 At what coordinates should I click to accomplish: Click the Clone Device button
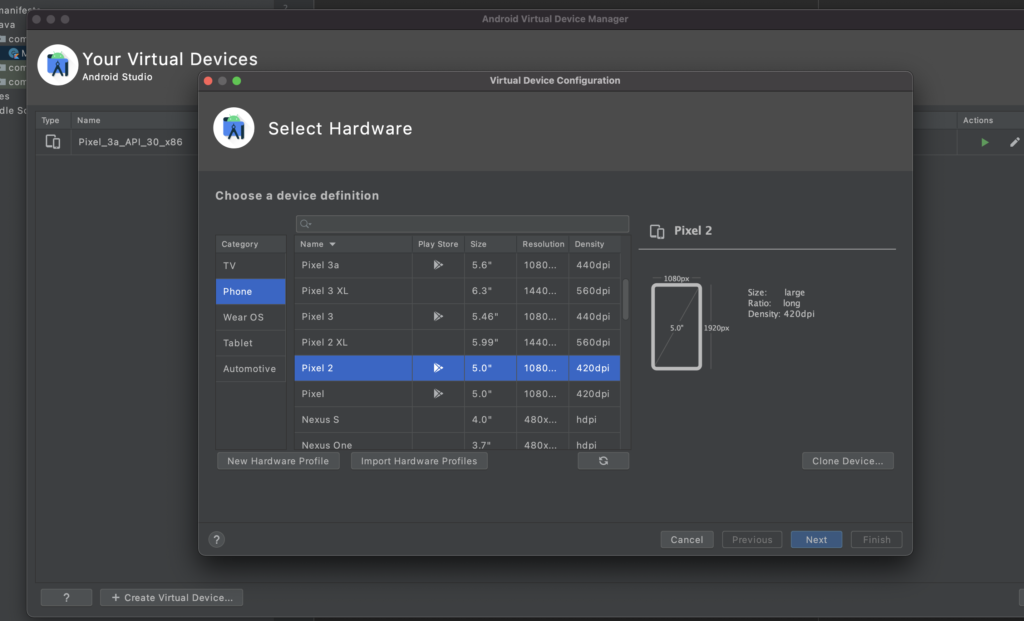point(848,461)
